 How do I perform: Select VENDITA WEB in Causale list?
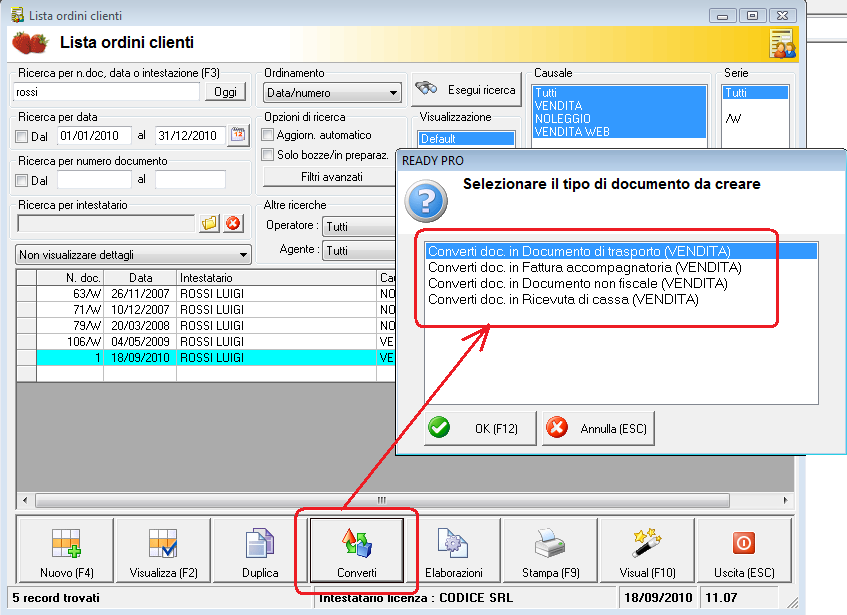(x=620, y=131)
